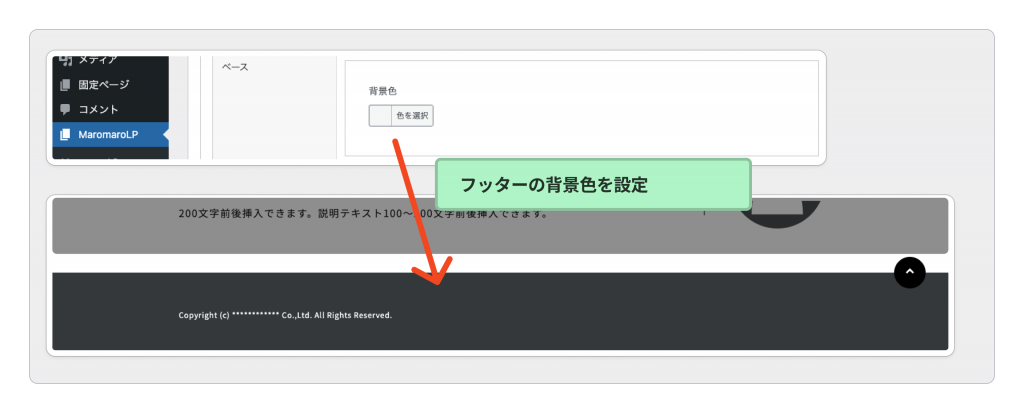Click the active-menu arrow beside MaromaroLP
1024x413 pixels.
point(165,134)
